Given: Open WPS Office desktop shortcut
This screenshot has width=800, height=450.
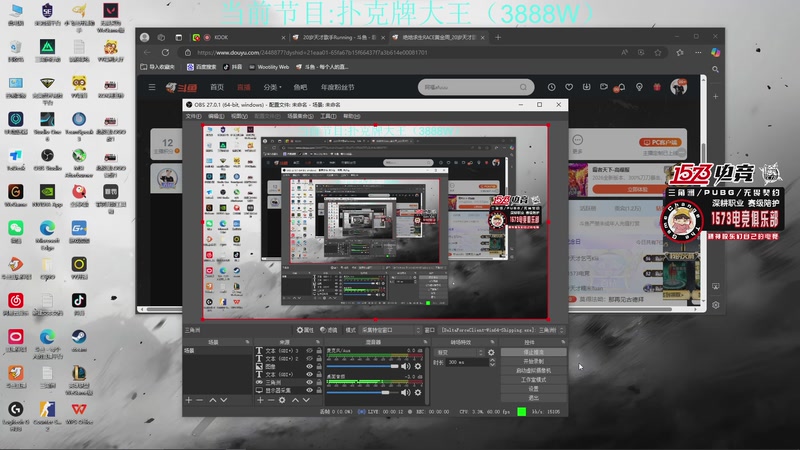Looking at the screenshot, I should point(79,413).
